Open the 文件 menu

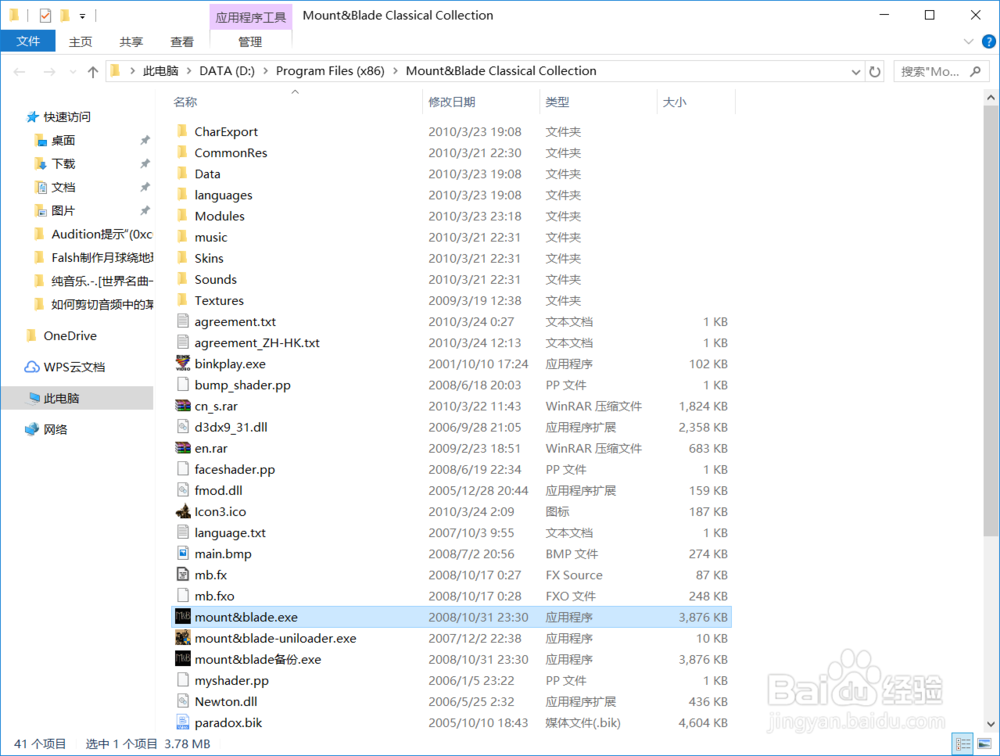pos(28,41)
